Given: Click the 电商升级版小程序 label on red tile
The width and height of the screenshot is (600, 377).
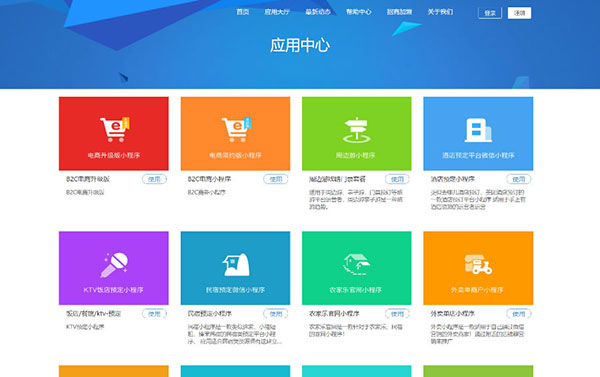Looking at the screenshot, I should coord(114,155).
